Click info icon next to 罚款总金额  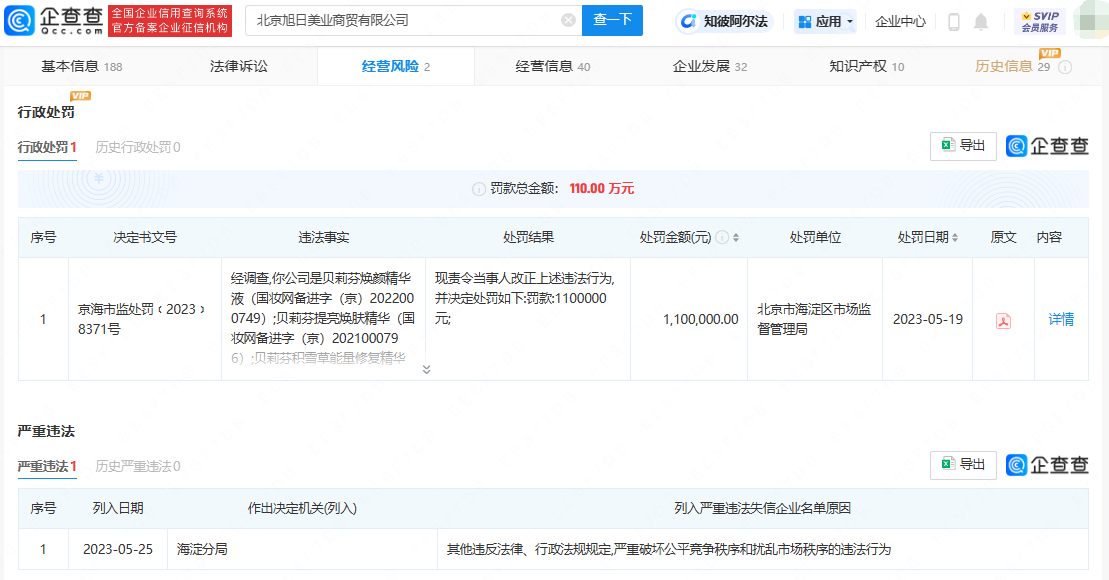[x=478, y=189]
